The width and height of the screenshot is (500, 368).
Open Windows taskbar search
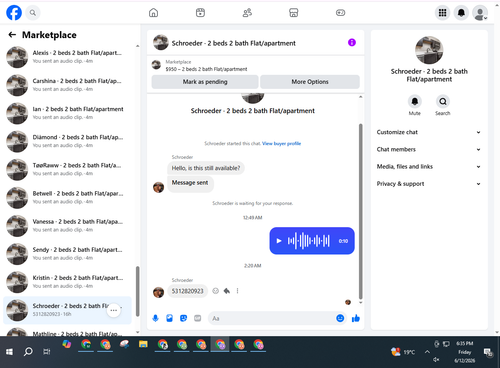pos(28,352)
